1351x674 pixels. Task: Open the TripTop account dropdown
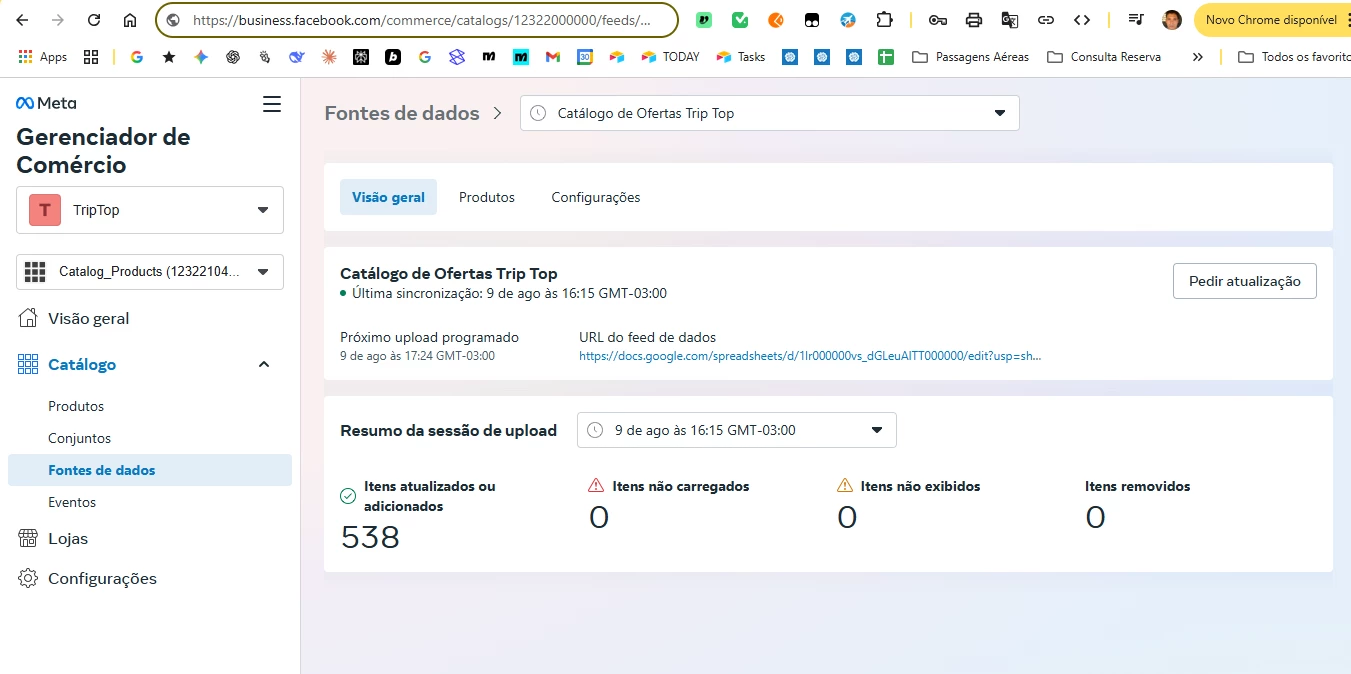coord(150,210)
